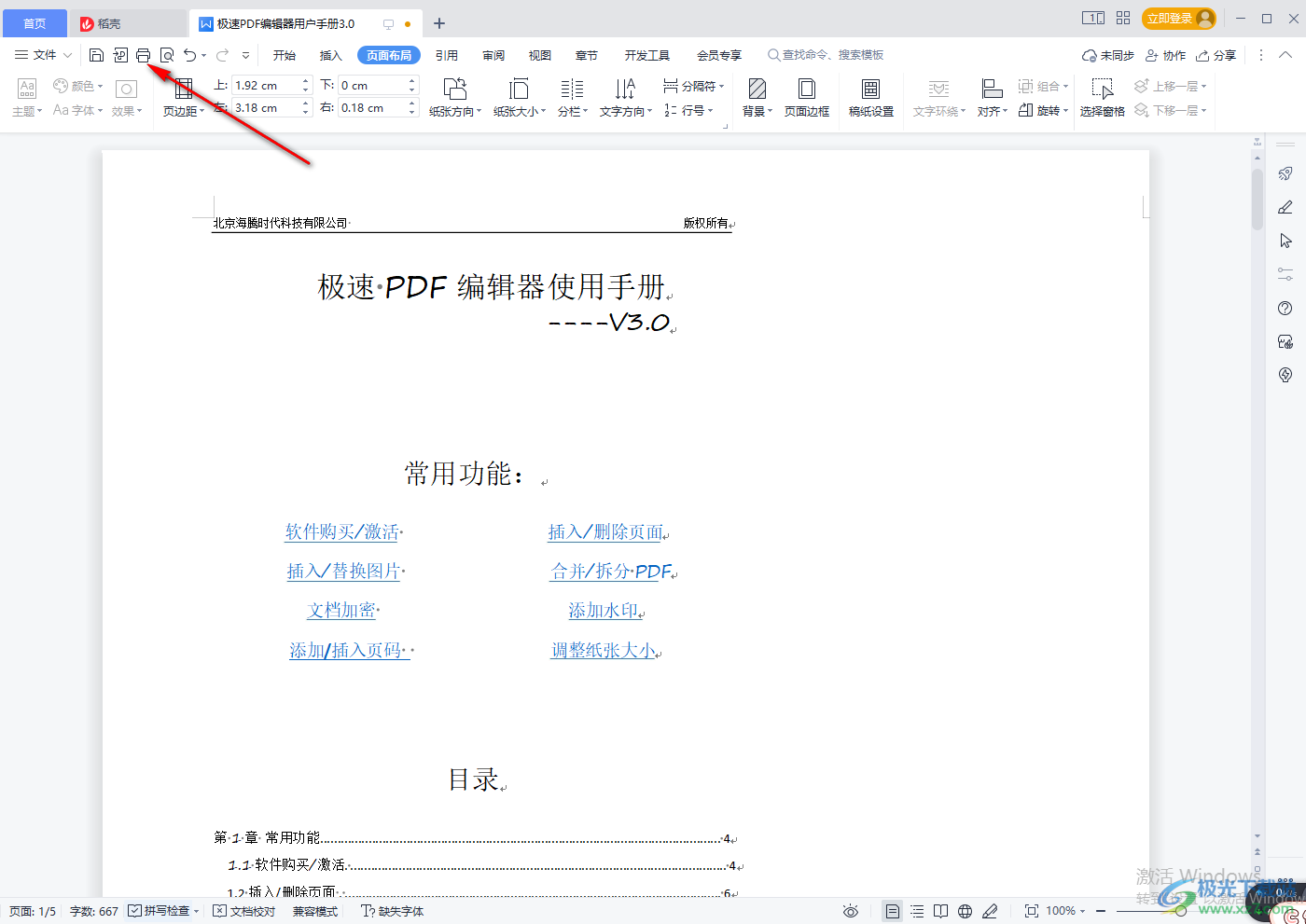The height and width of the screenshot is (924, 1306).
Task: Click the 立即登录 login button
Action: (x=1179, y=19)
